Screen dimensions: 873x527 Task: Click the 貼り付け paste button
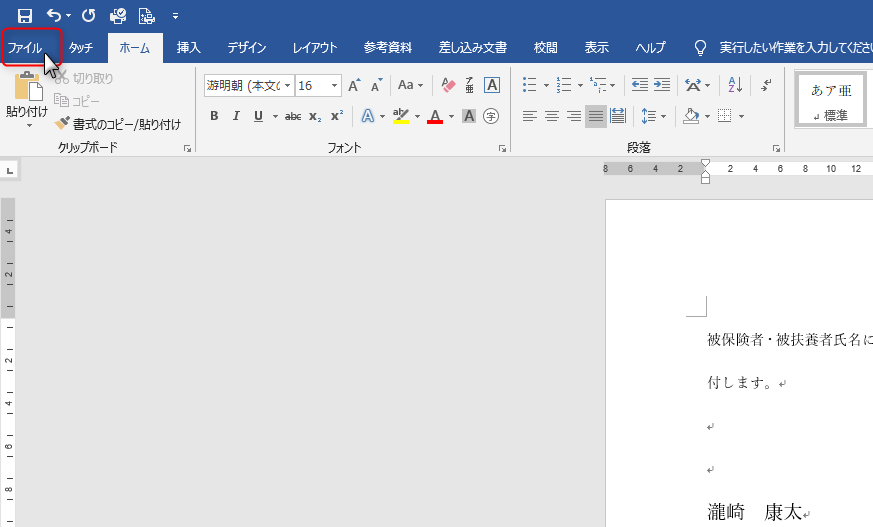(26, 100)
